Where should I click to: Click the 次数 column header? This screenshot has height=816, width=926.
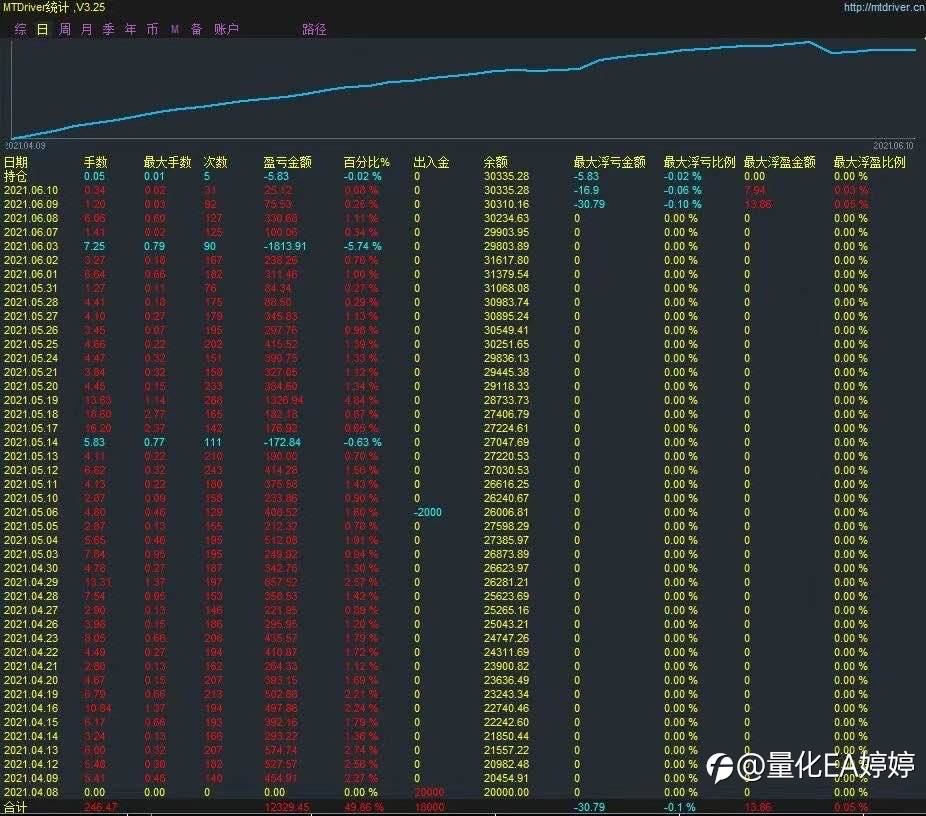[x=216, y=162]
